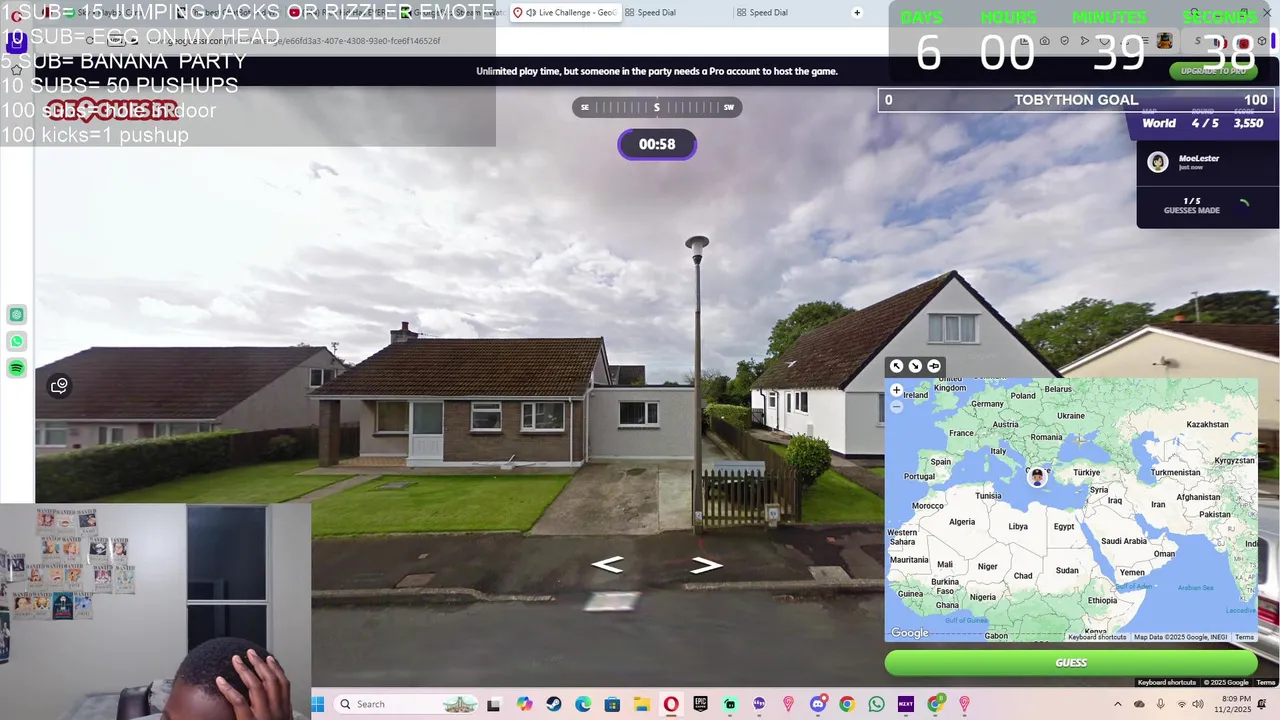
Task: Zoom out the guess map
Action: [896, 406]
